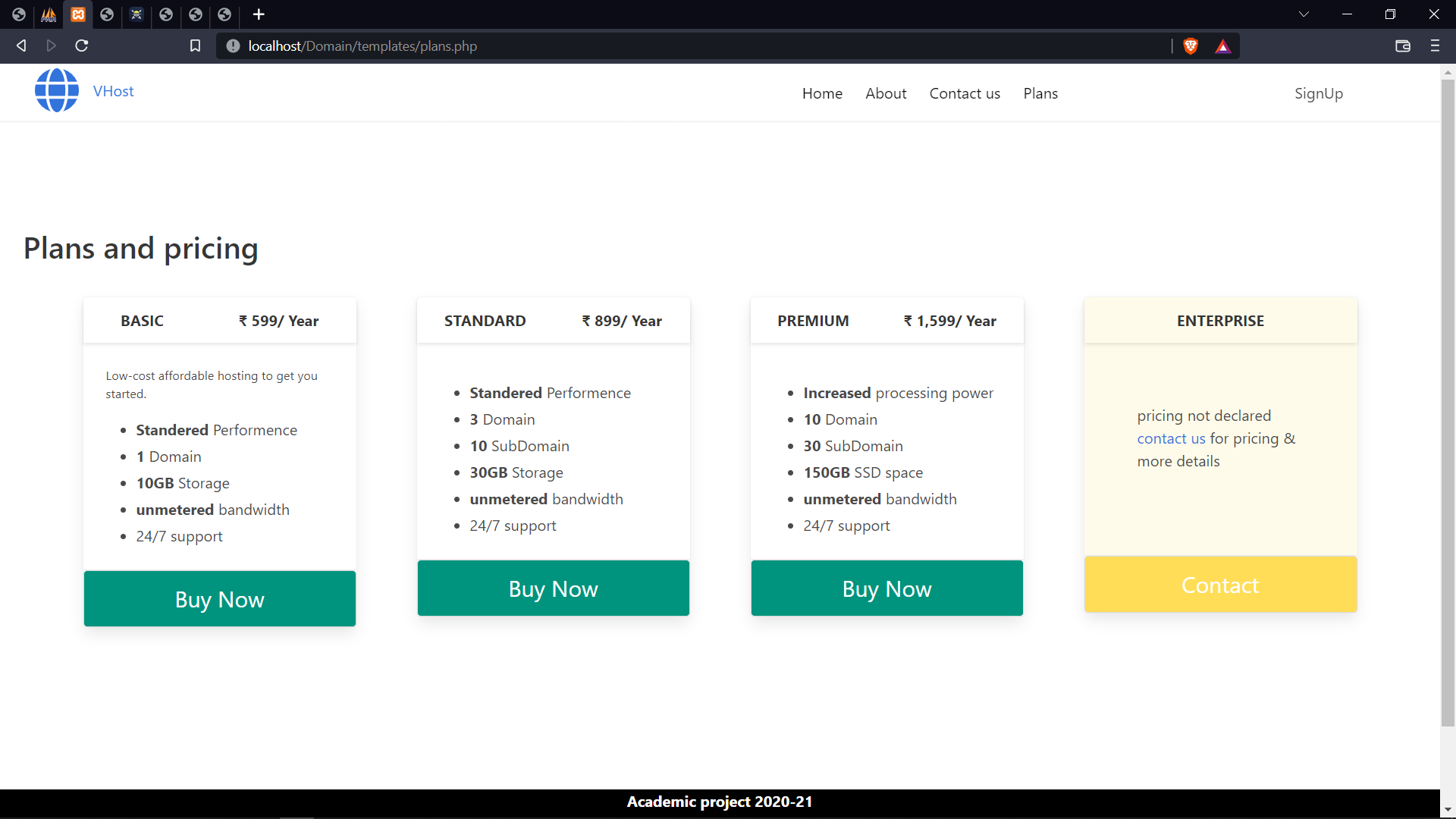Reload the current page
The width and height of the screenshot is (1456, 819).
81,46
